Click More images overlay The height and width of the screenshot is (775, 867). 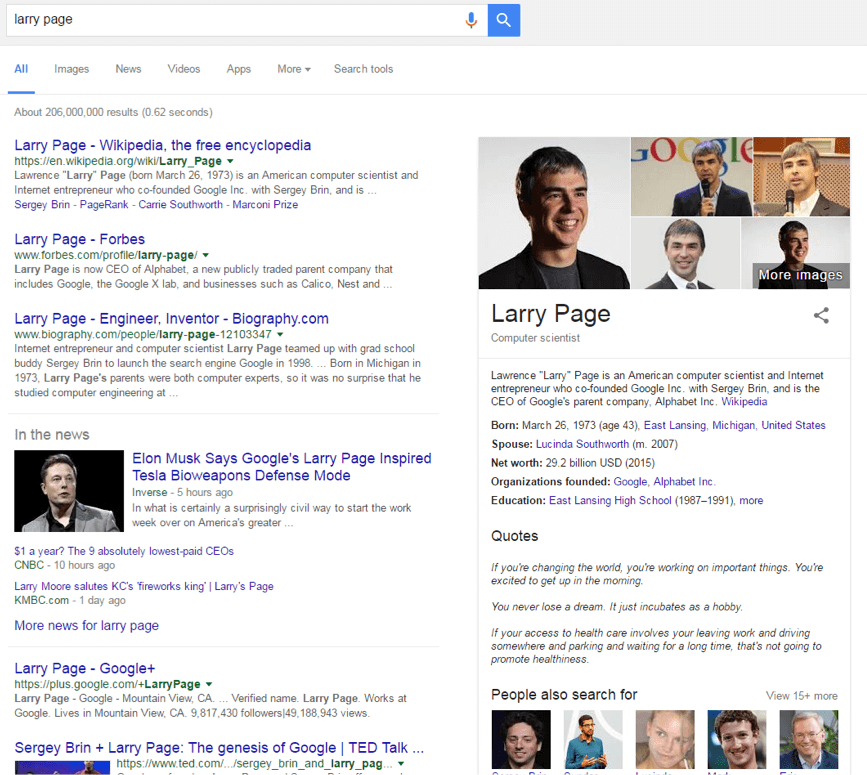[800, 275]
